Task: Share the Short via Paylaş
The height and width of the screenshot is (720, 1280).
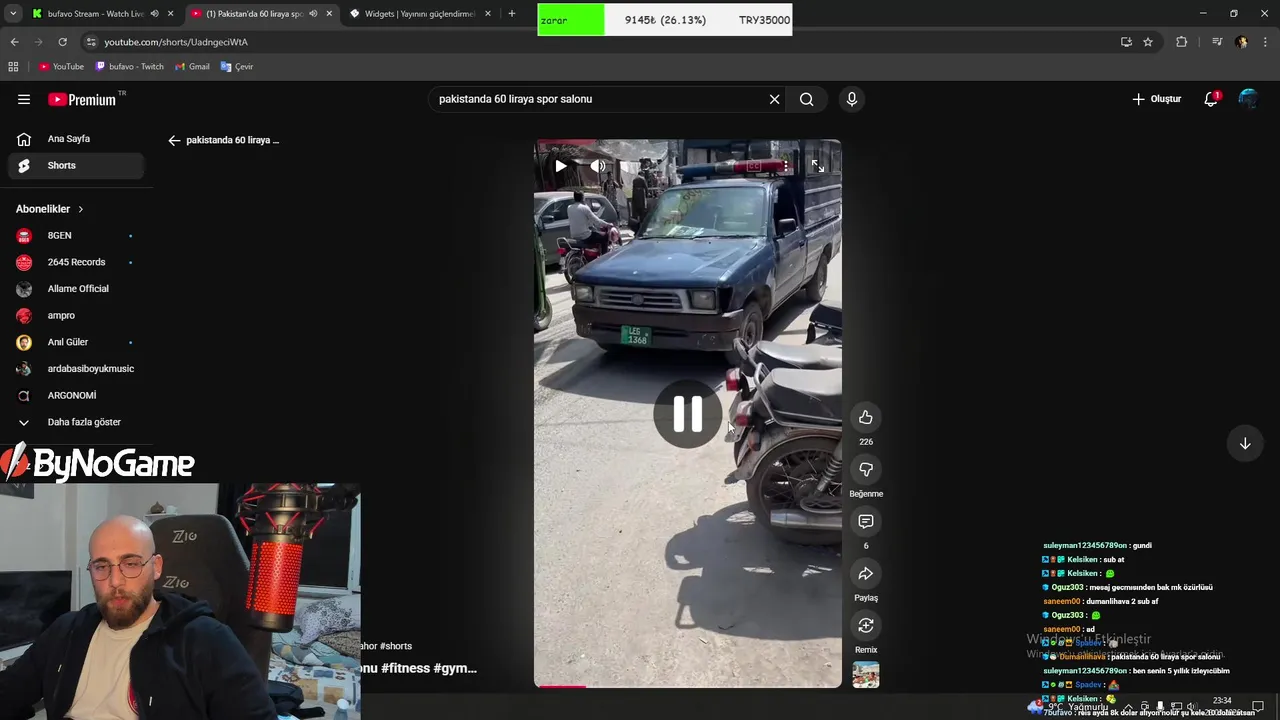Action: pos(866,574)
